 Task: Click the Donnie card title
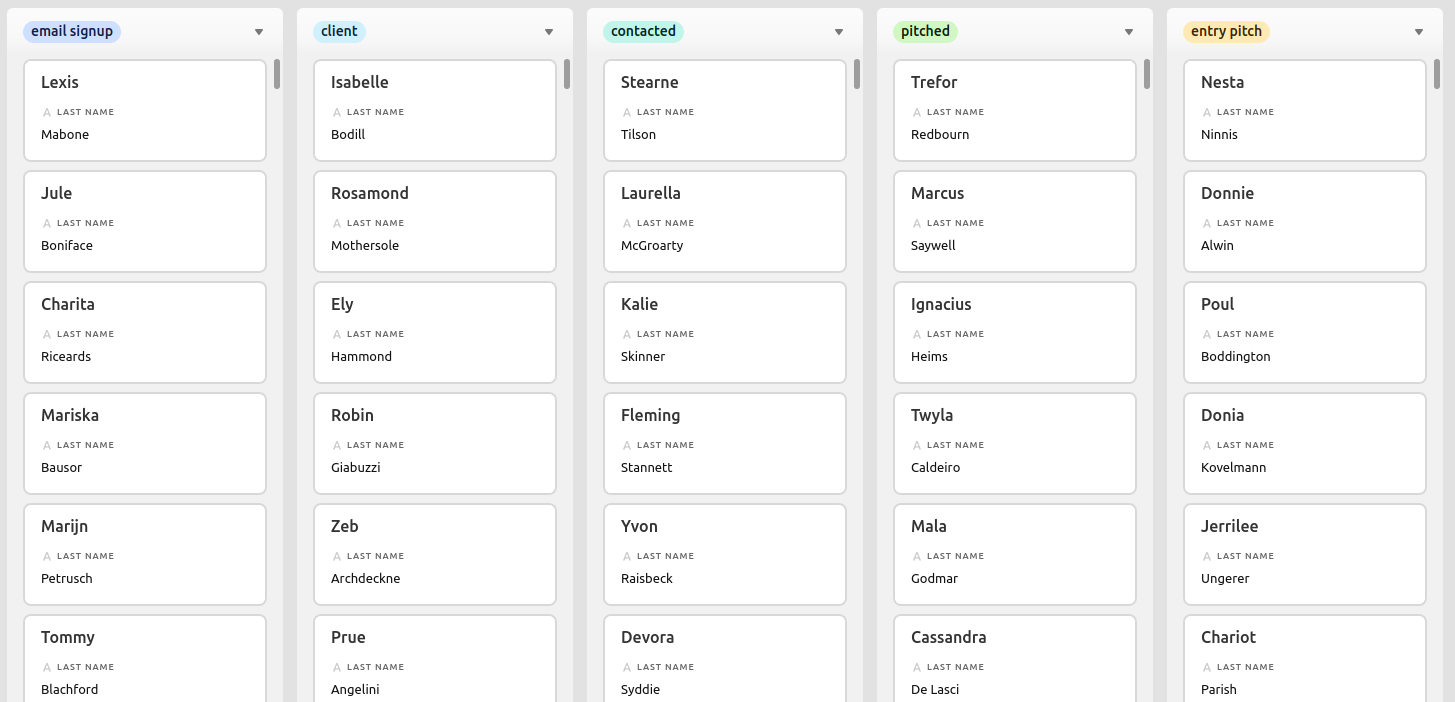[x=1227, y=193]
